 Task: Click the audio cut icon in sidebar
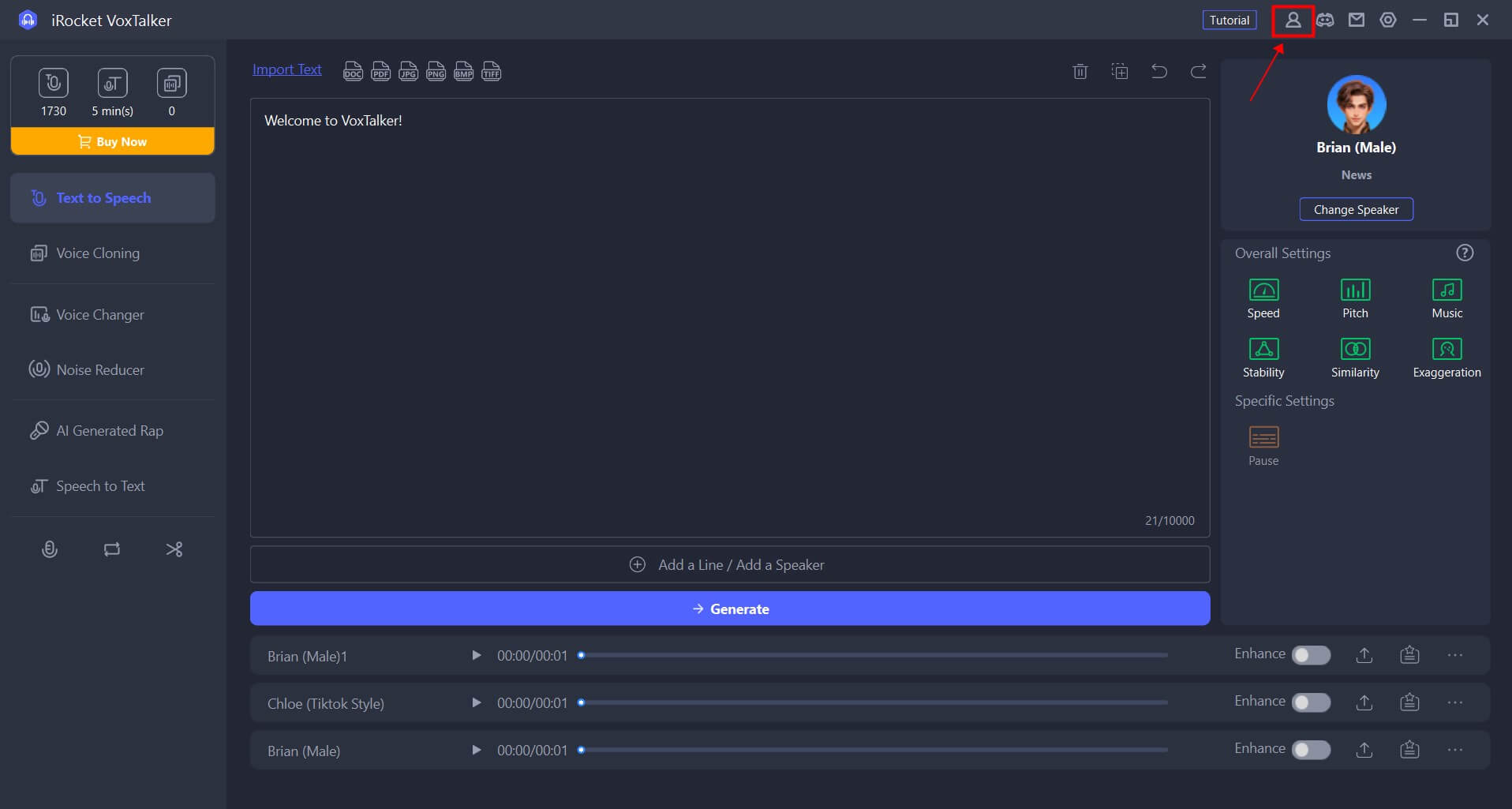coord(174,549)
